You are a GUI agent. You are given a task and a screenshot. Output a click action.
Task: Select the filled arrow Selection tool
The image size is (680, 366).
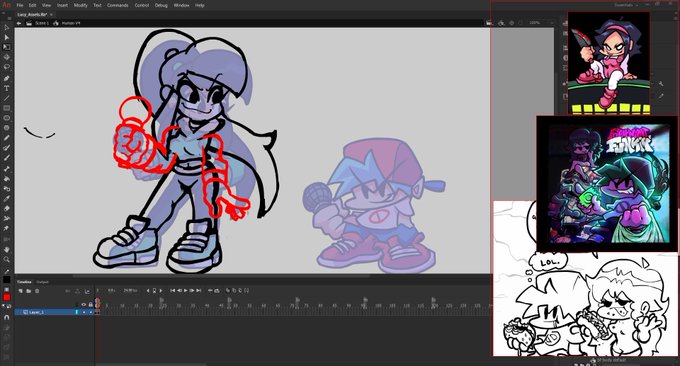(7, 37)
